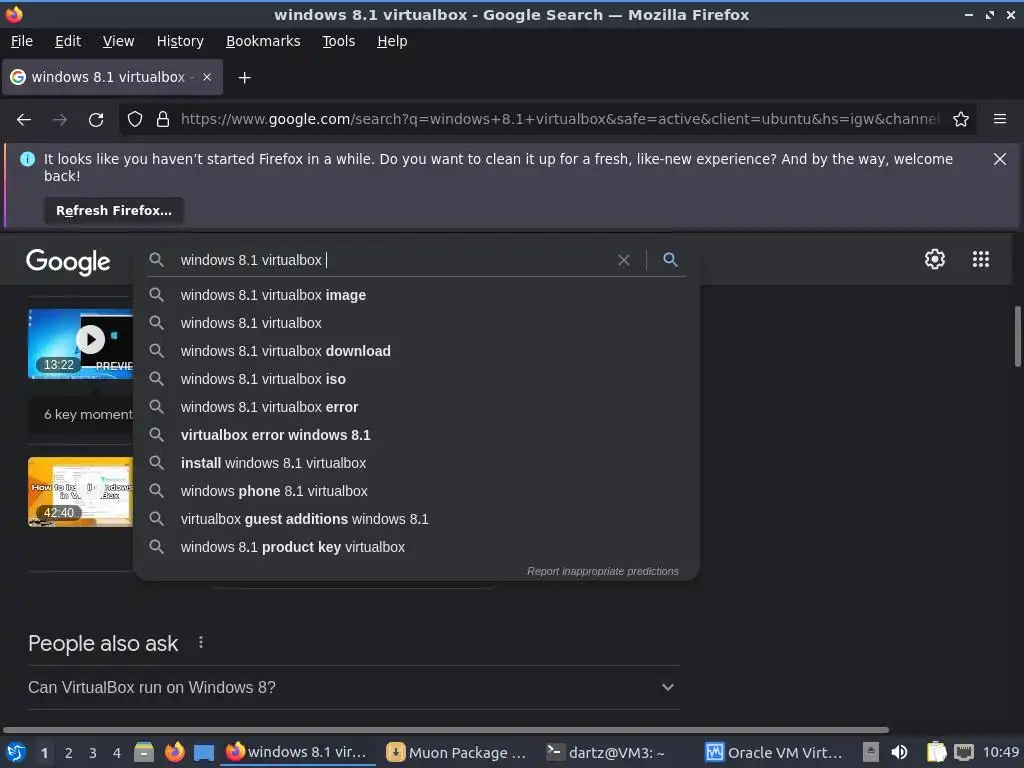Click Refresh Firefox... button
The height and width of the screenshot is (768, 1024).
pos(114,211)
